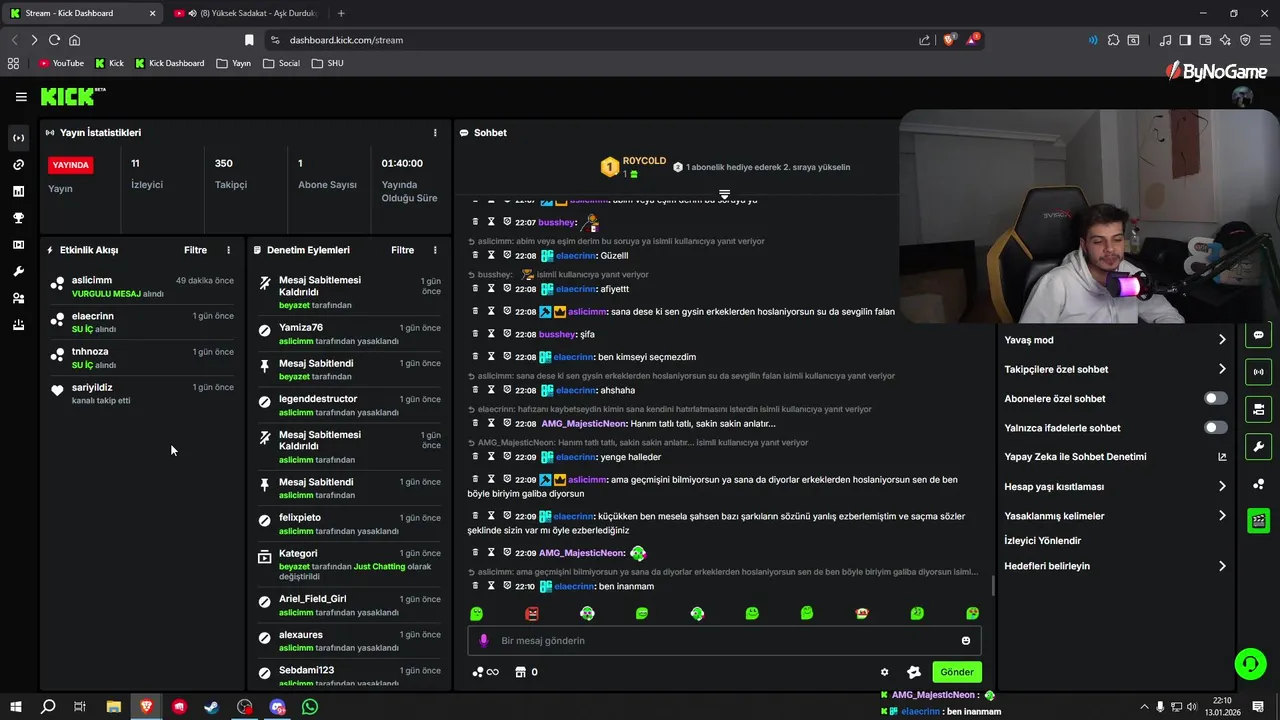Screen dimensions: 1280x720
Task: Open the Stream section in the left sidebar
Action: 18,138
